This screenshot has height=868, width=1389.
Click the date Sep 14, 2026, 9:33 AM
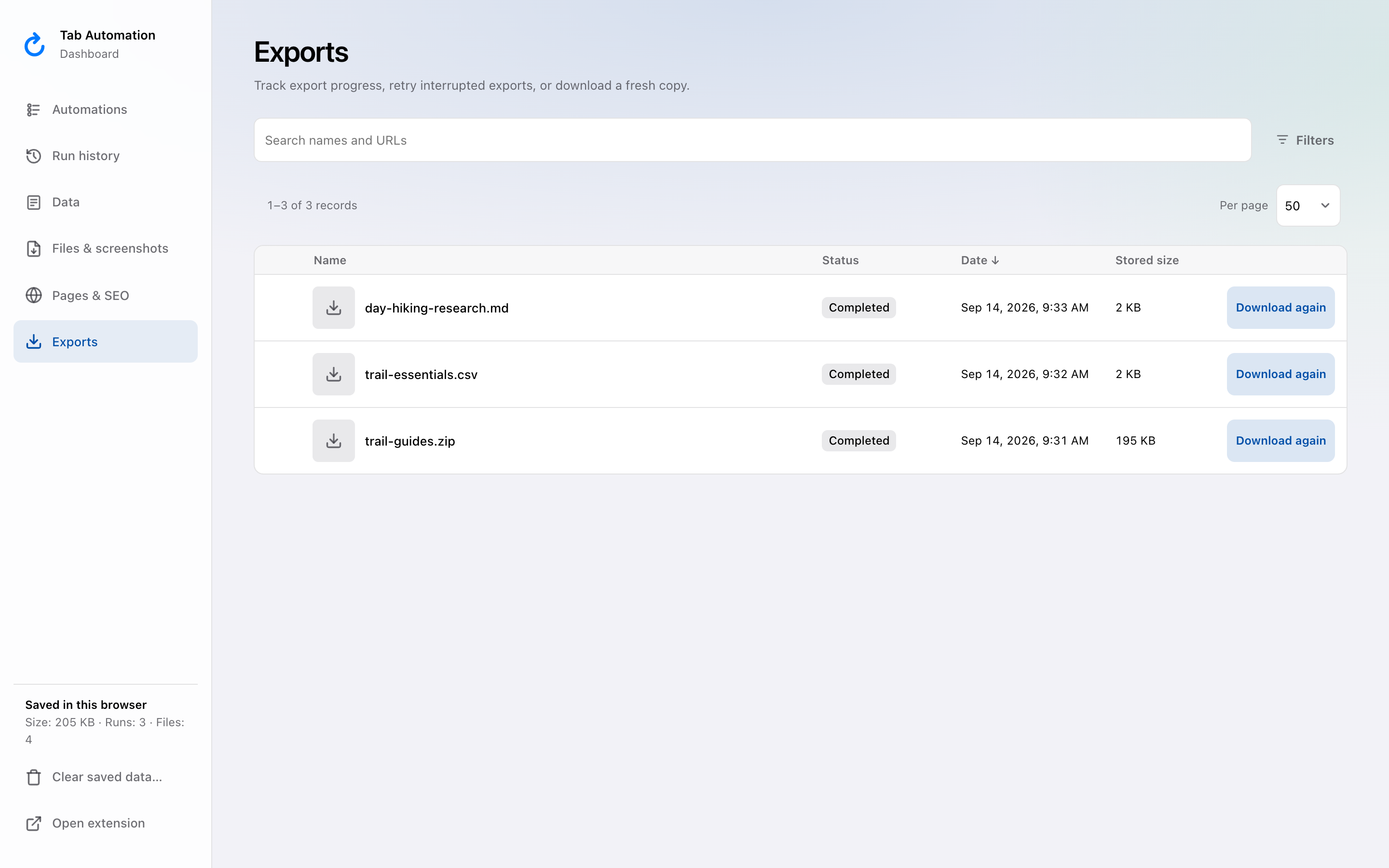click(x=1024, y=308)
